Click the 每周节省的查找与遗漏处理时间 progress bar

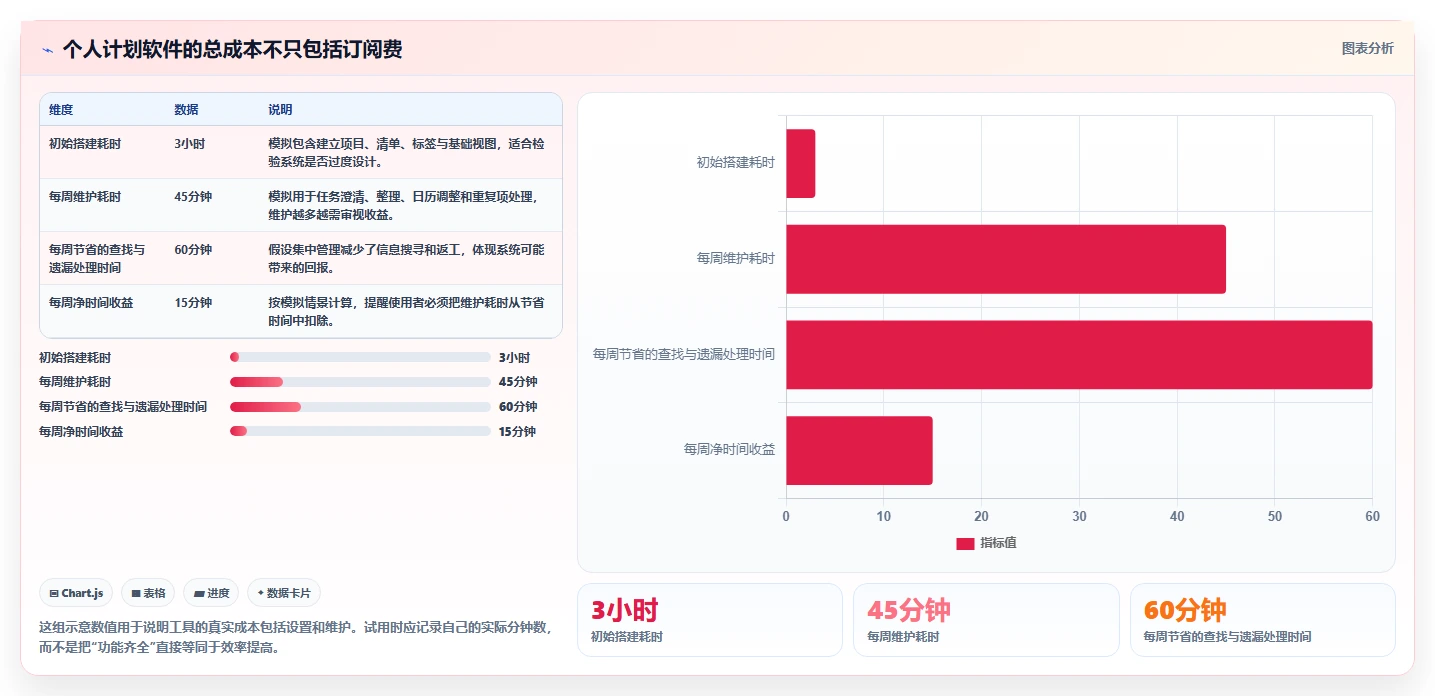point(360,407)
